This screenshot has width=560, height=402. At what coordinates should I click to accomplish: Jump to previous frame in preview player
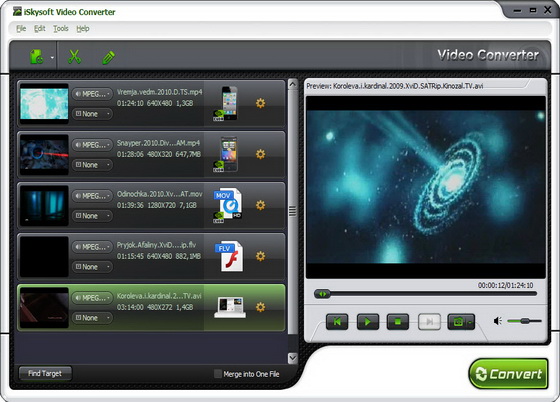337,322
